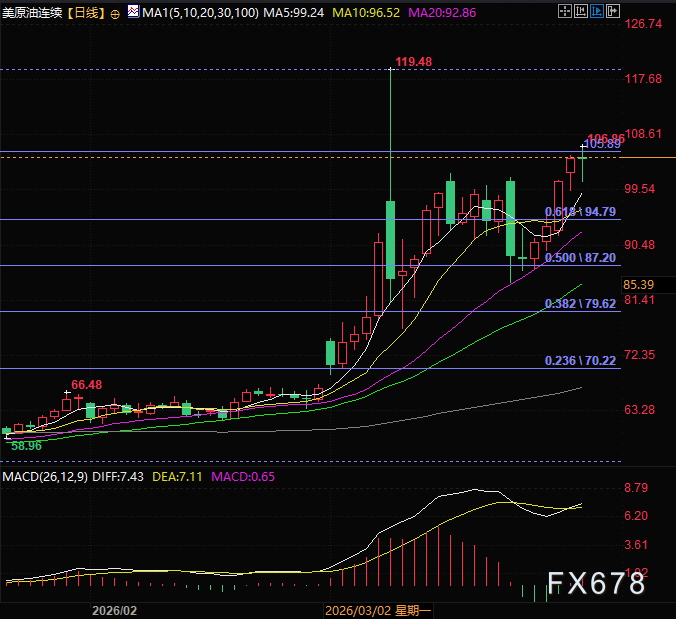The width and height of the screenshot is (676, 619).
Task: Click the 119.48 high price marker
Action: (413, 62)
